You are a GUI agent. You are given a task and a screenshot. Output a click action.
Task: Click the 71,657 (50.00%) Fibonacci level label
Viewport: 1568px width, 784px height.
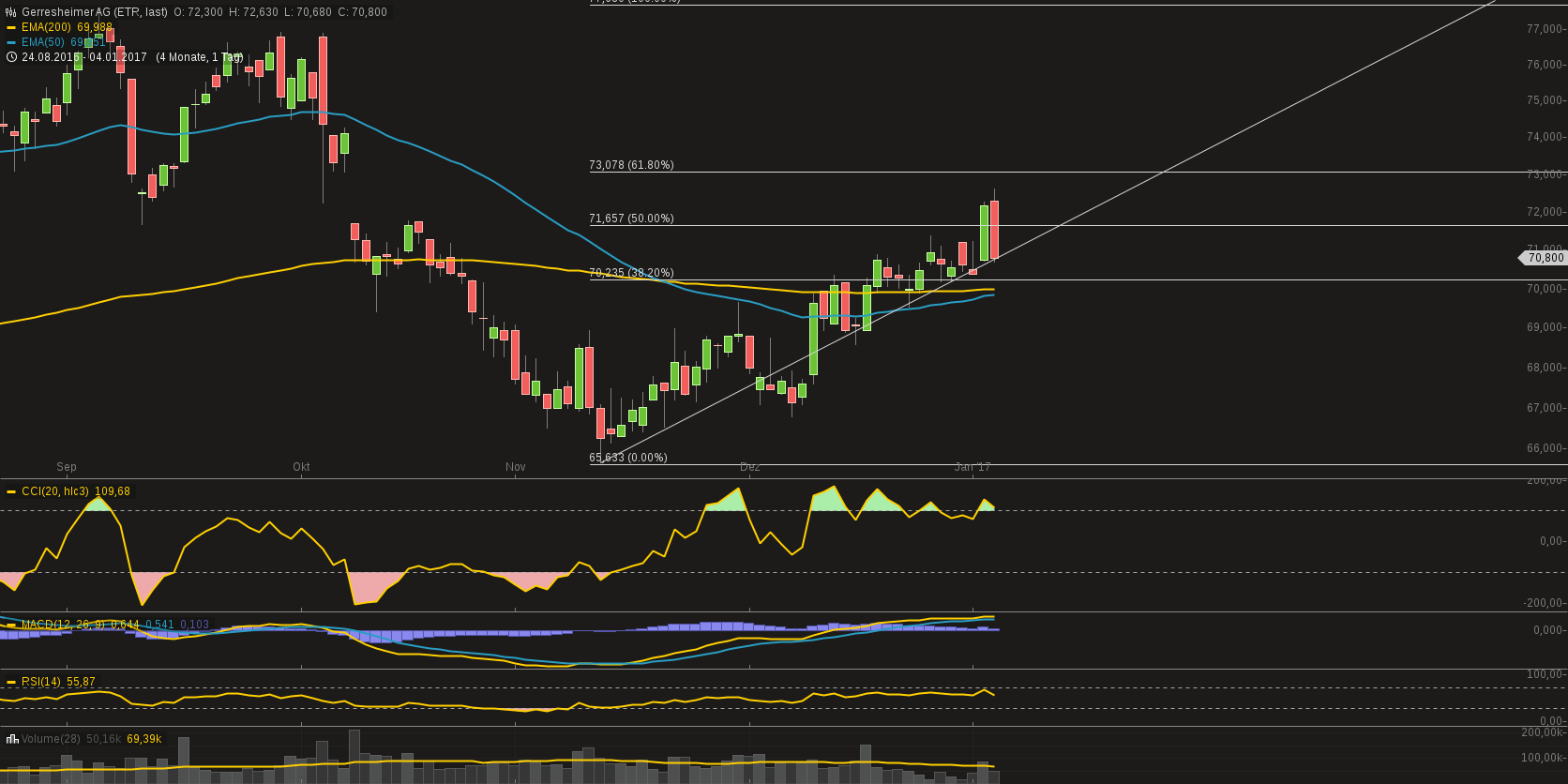tap(631, 219)
